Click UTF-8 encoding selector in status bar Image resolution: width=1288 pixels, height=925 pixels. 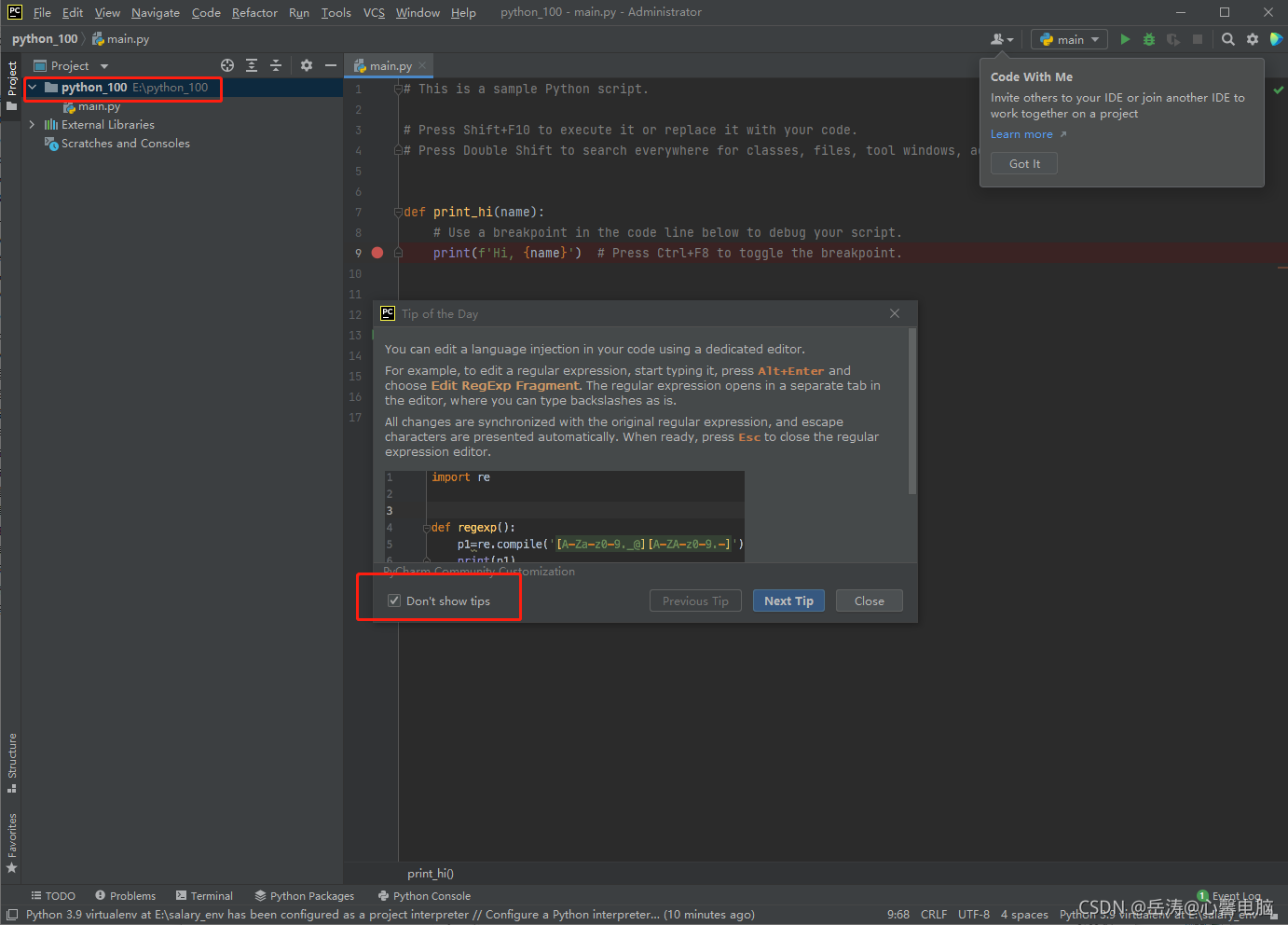click(974, 914)
